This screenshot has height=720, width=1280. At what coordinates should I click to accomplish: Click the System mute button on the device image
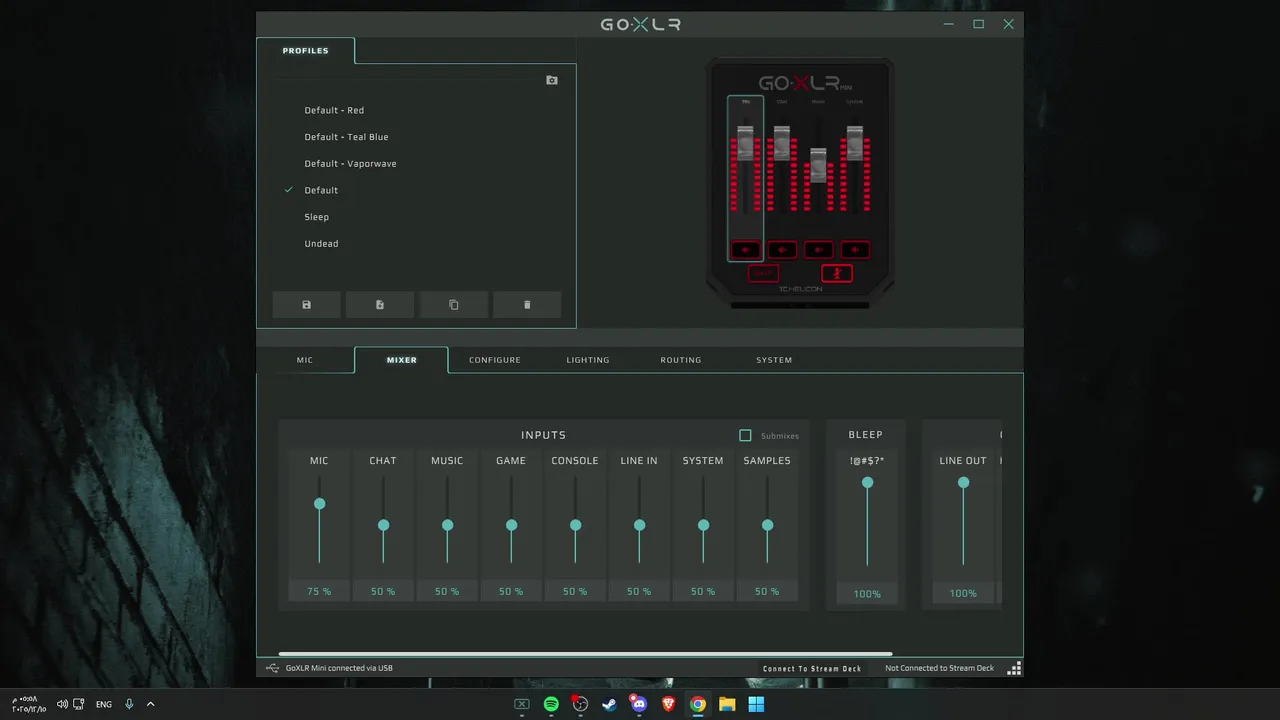pyautogui.click(x=855, y=249)
